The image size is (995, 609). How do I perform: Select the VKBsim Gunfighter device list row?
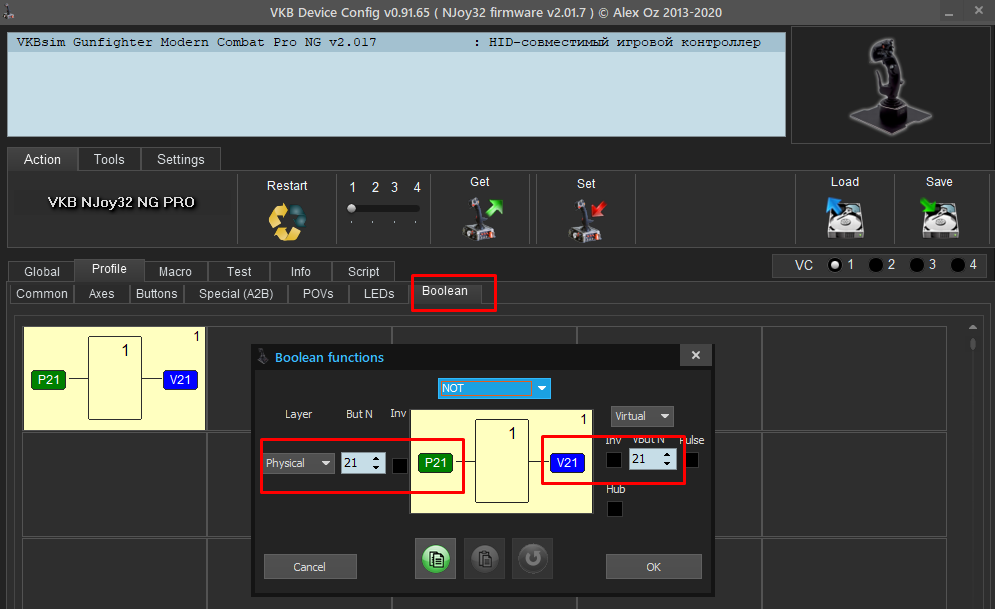[x=396, y=43]
